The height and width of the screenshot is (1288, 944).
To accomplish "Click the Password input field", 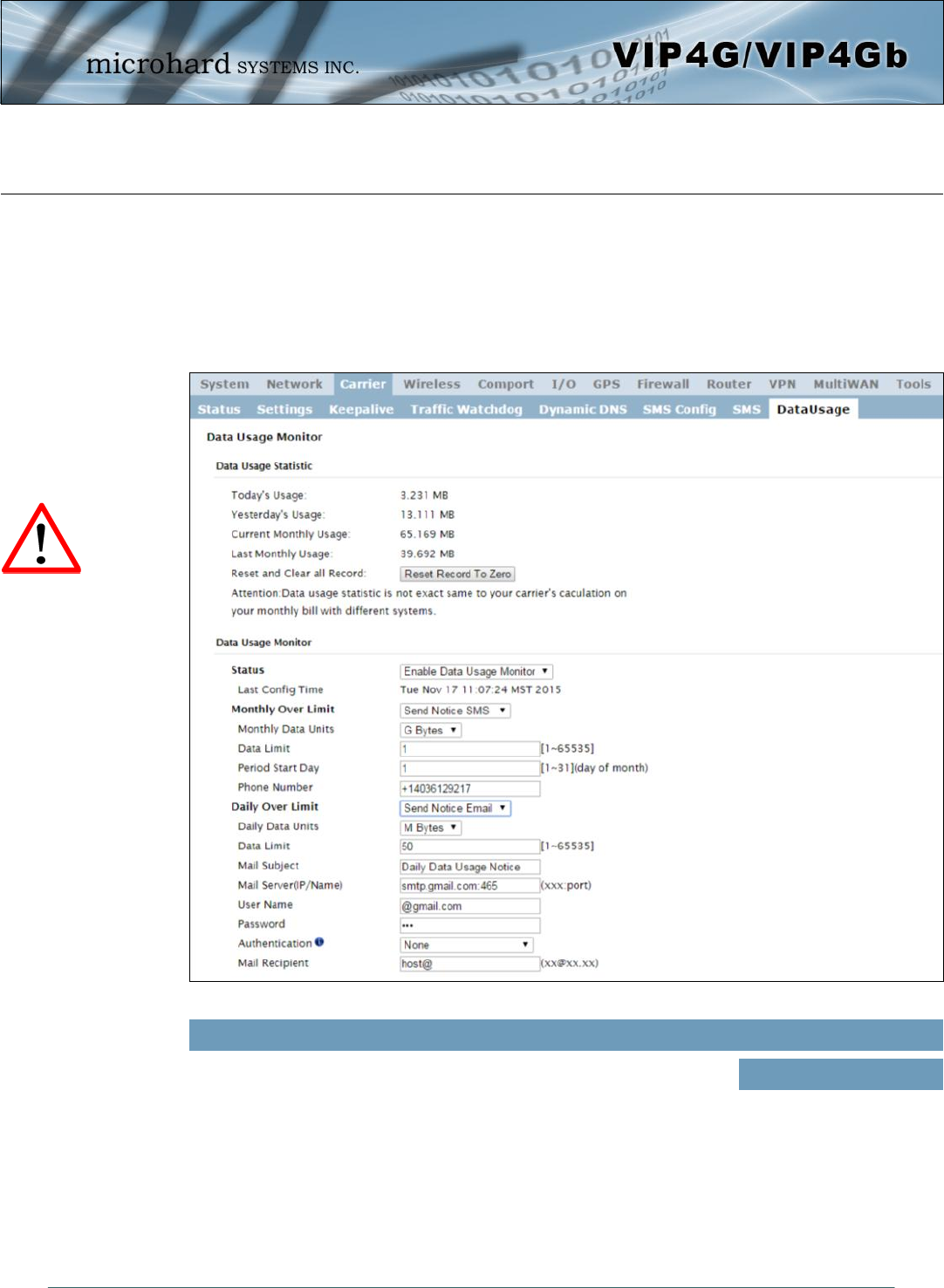I will click(x=469, y=925).
